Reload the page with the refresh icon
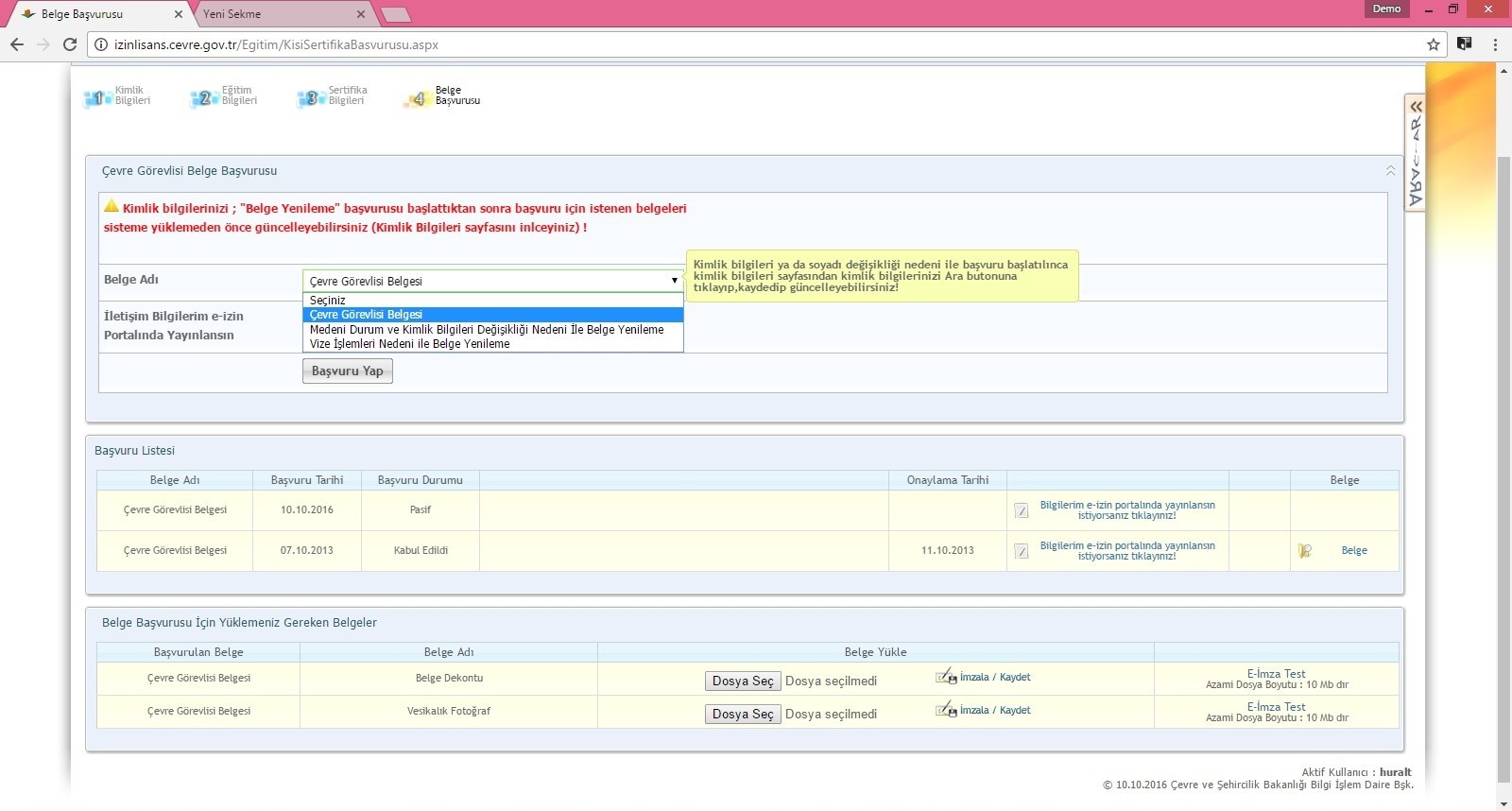The width and height of the screenshot is (1512, 811). 69,44
